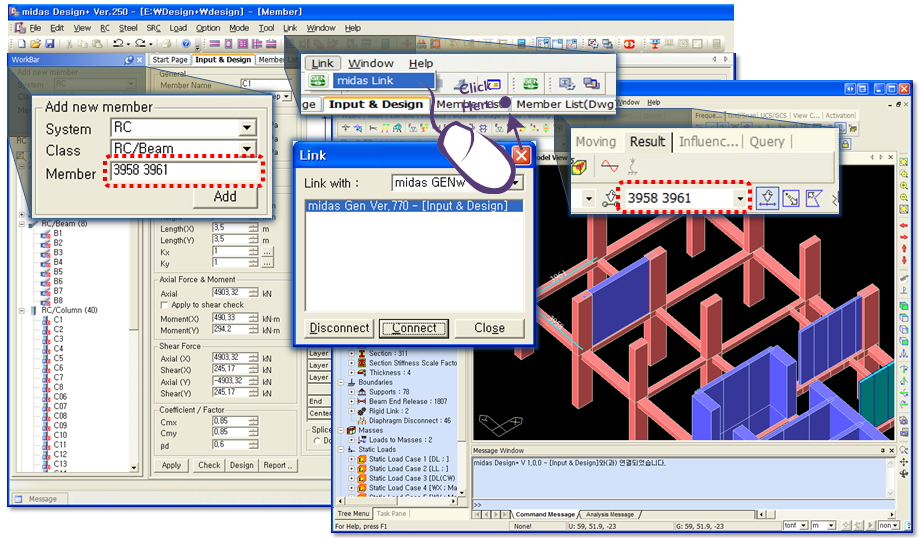Collapse the Boundaries tree node
The width and height of the screenshot is (921, 538).
tap(341, 382)
